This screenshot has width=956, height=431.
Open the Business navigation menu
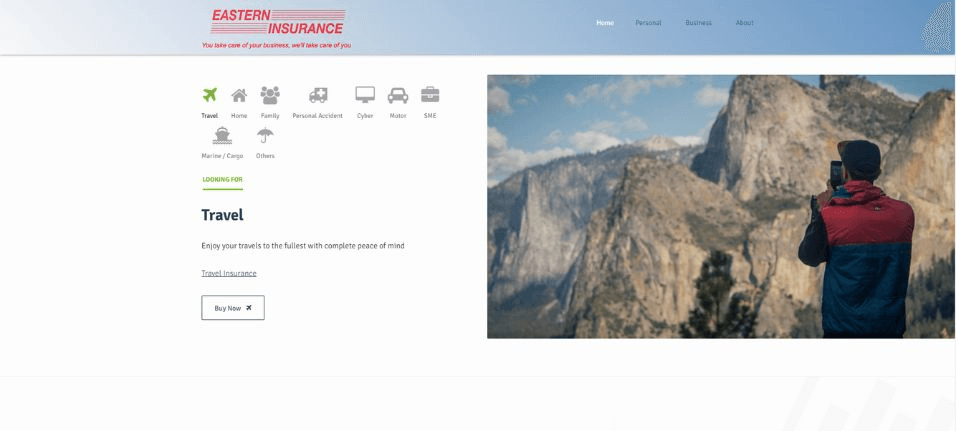(x=698, y=23)
